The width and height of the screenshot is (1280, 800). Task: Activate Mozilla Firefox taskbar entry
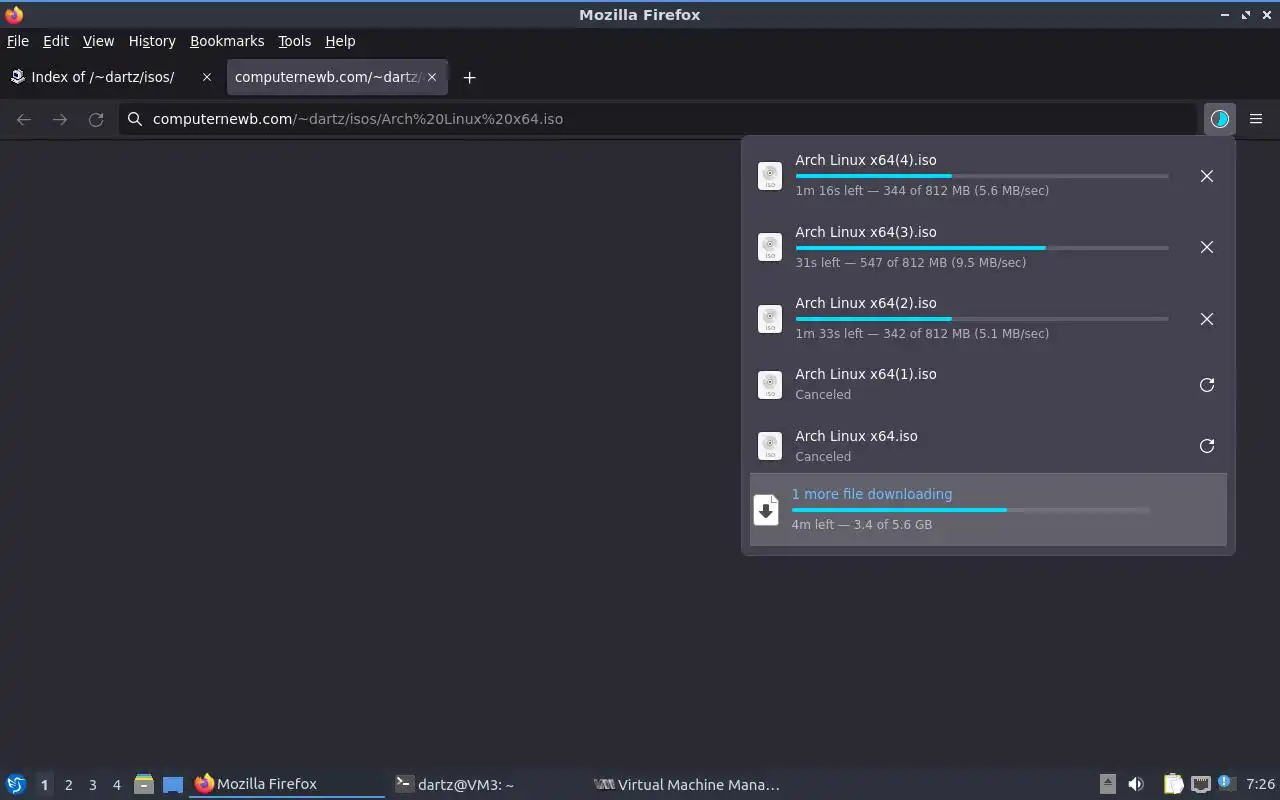(287, 784)
